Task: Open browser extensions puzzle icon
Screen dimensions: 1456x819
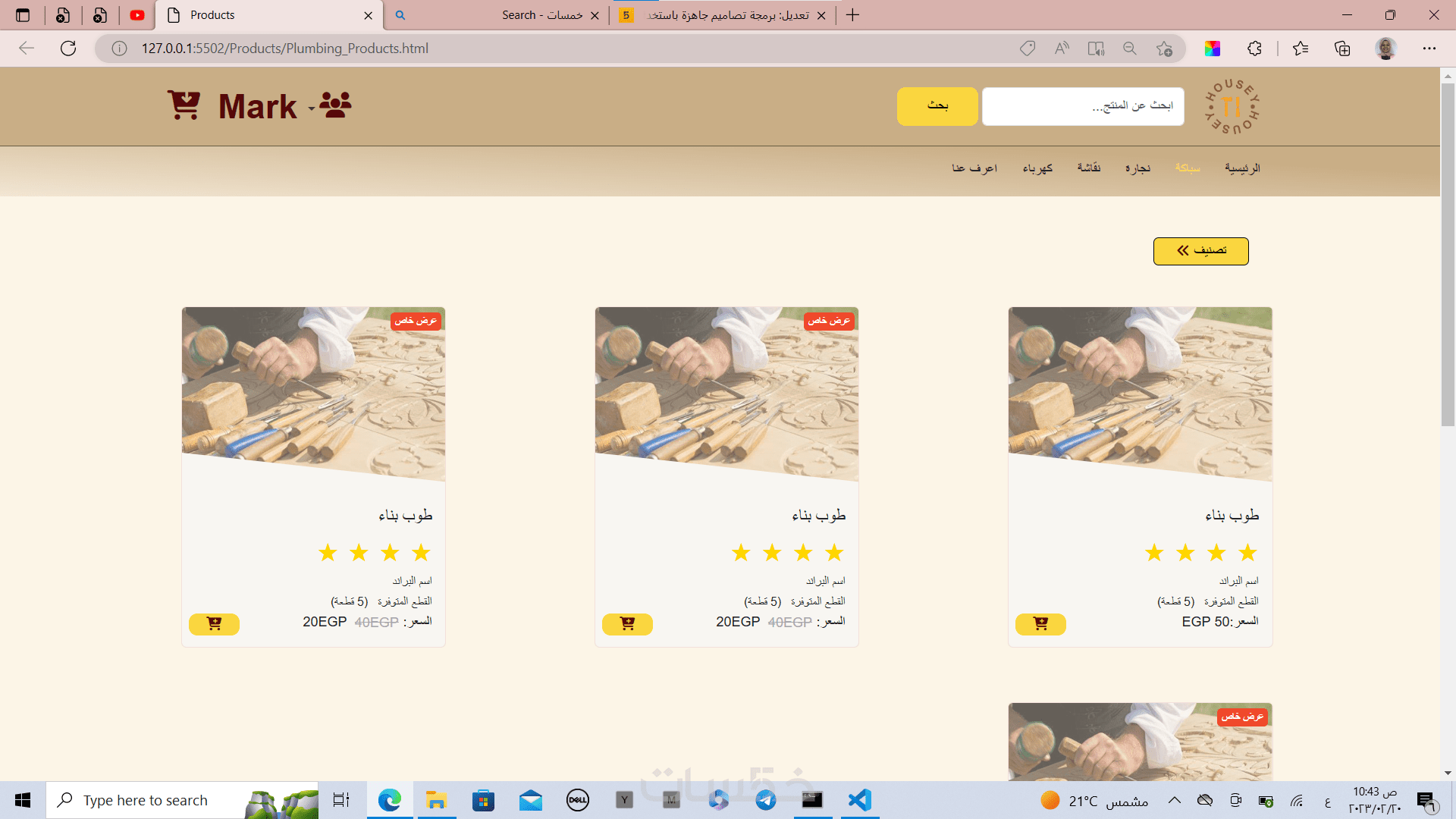Action: pyautogui.click(x=1254, y=49)
